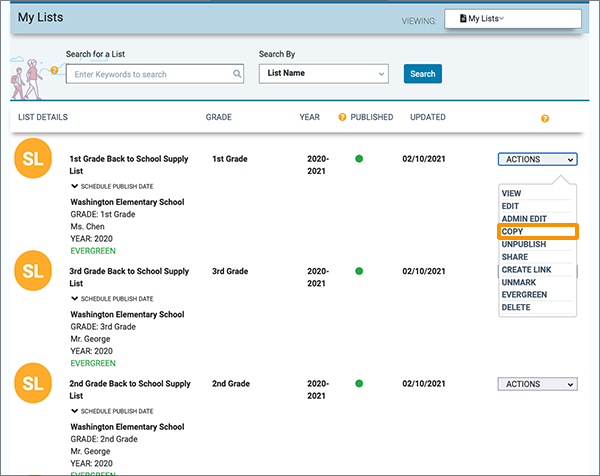Click the blue Search button
This screenshot has width=600, height=476.
tap(423, 73)
